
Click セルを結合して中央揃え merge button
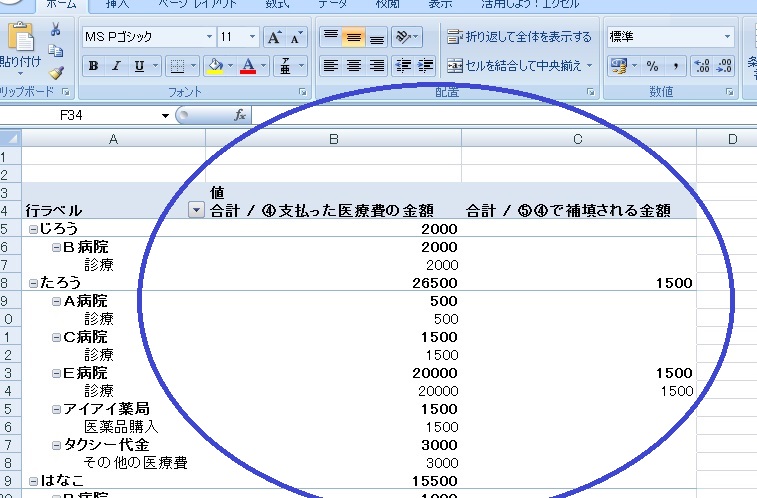tap(514, 66)
